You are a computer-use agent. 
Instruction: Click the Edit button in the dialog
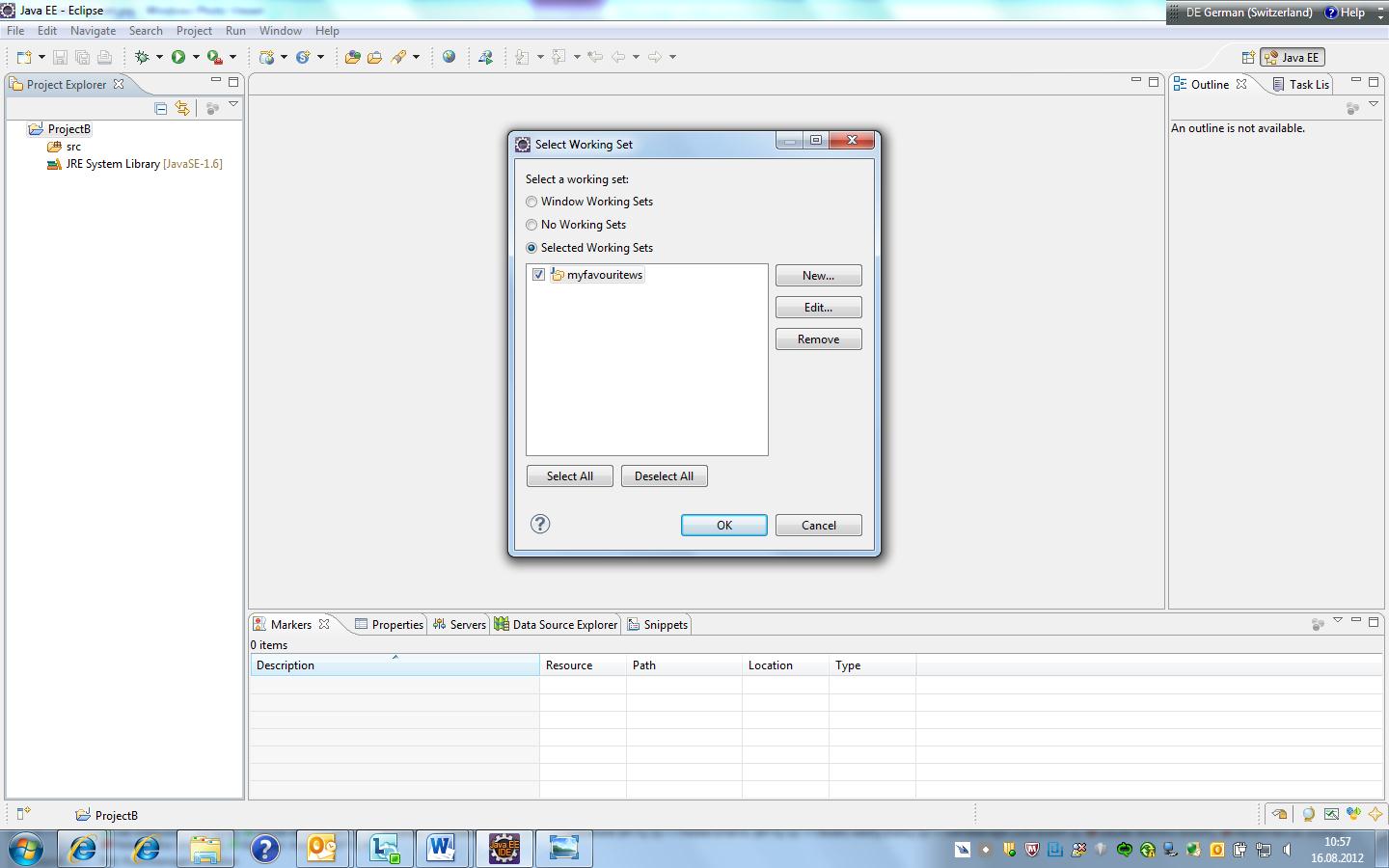818,307
